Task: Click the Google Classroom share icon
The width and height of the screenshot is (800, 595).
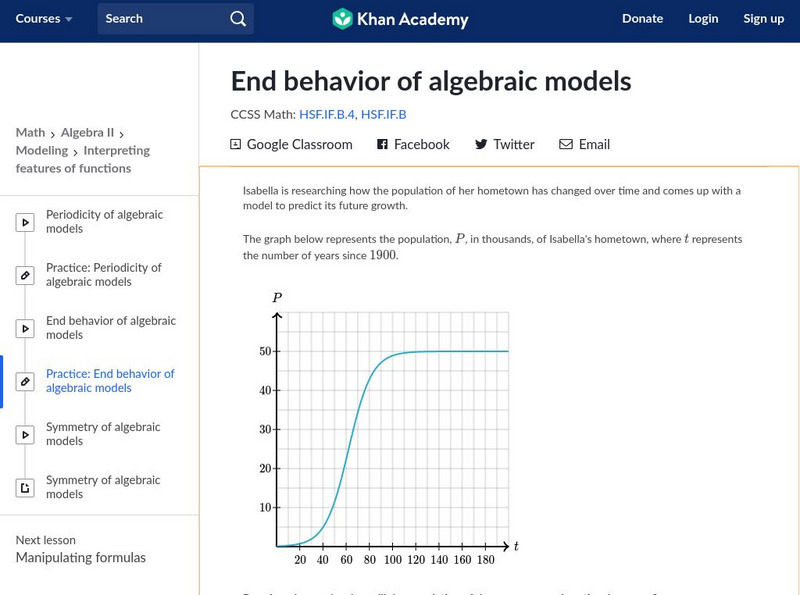Action: pyautogui.click(x=236, y=144)
